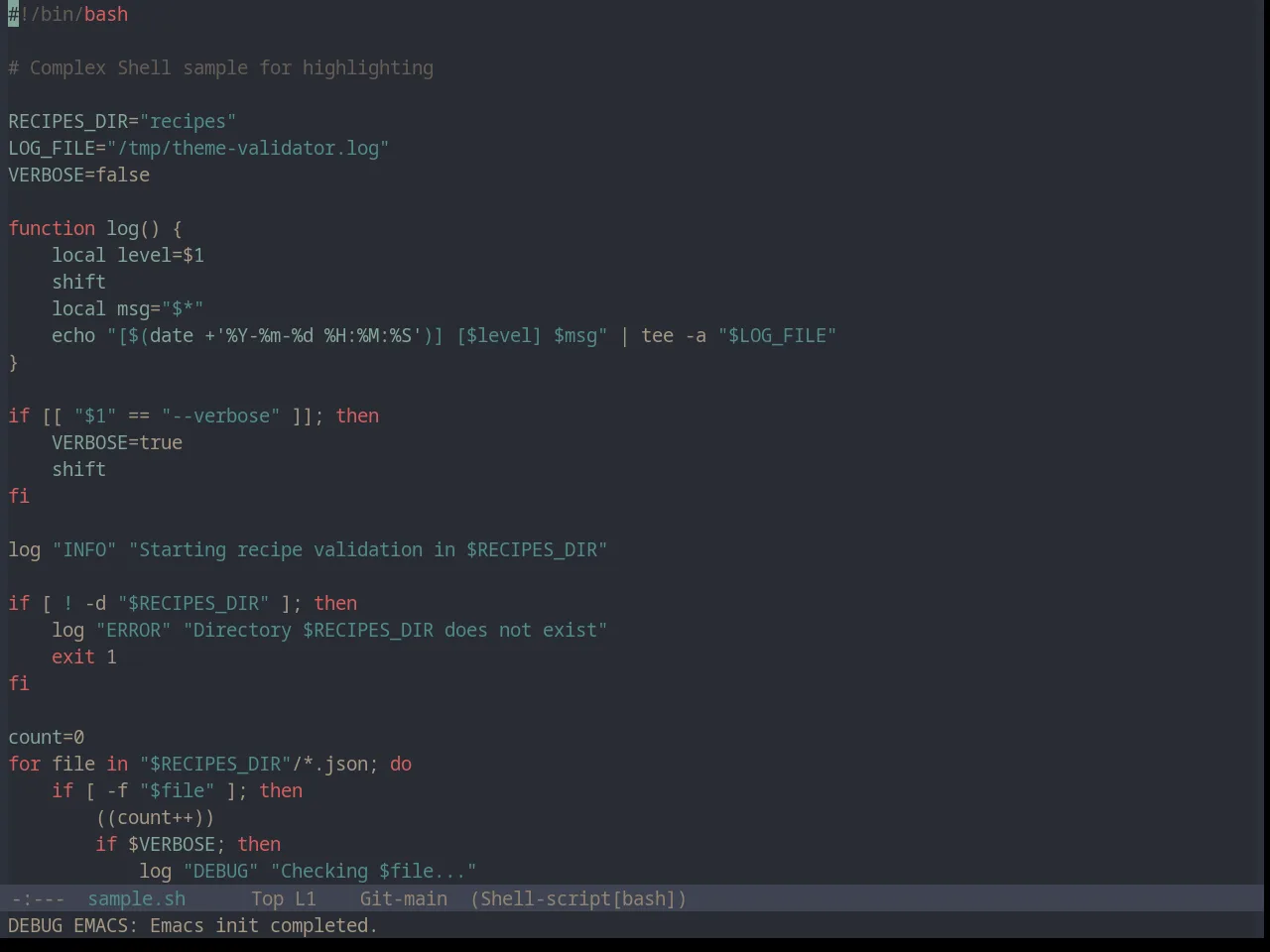Click the Git-main indicator in mode line
1270x952 pixels.
(403, 898)
